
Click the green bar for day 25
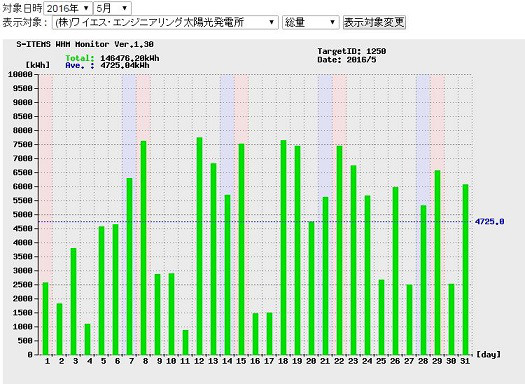click(381, 317)
